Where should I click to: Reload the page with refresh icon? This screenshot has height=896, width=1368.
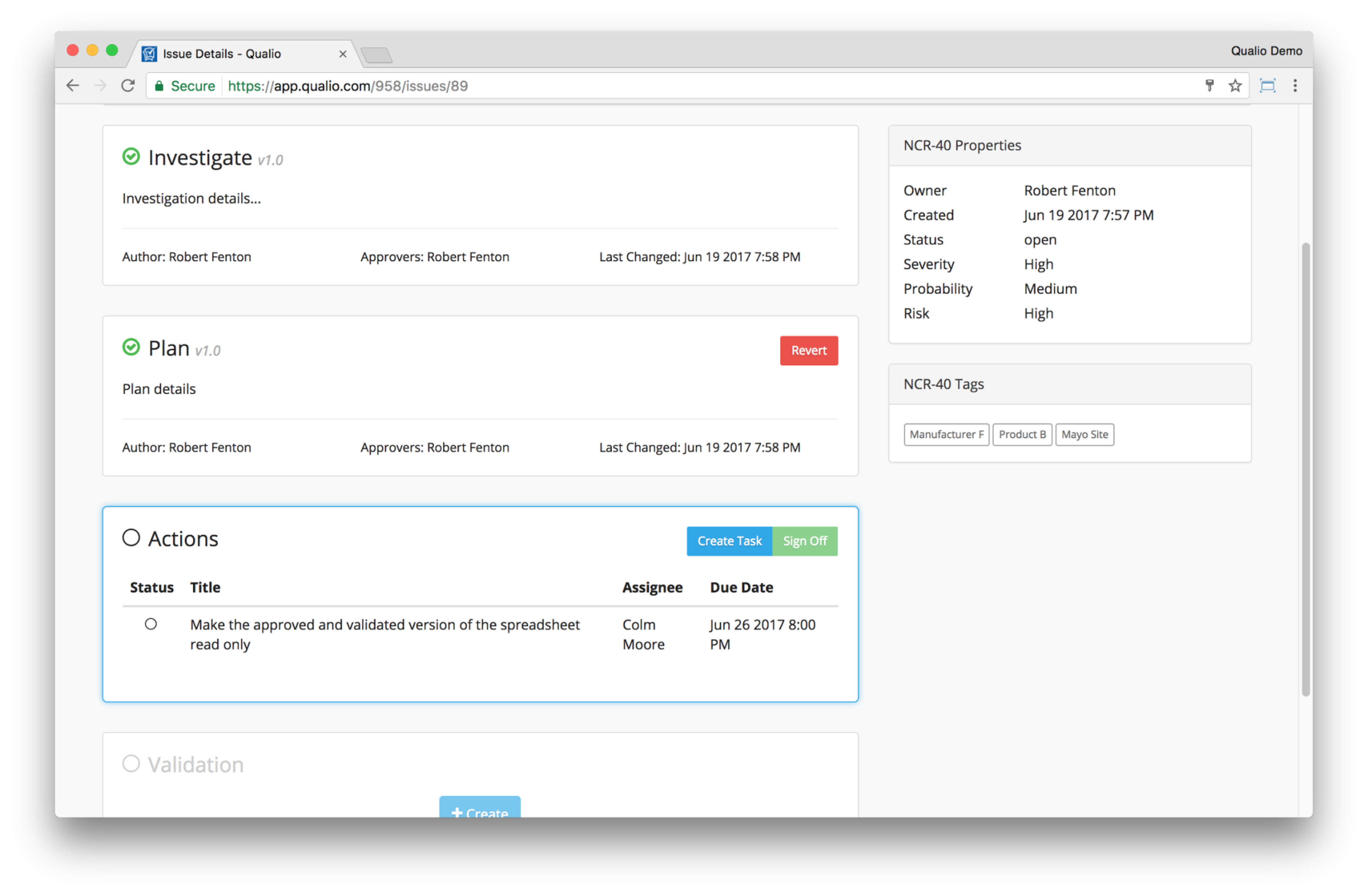(x=128, y=86)
